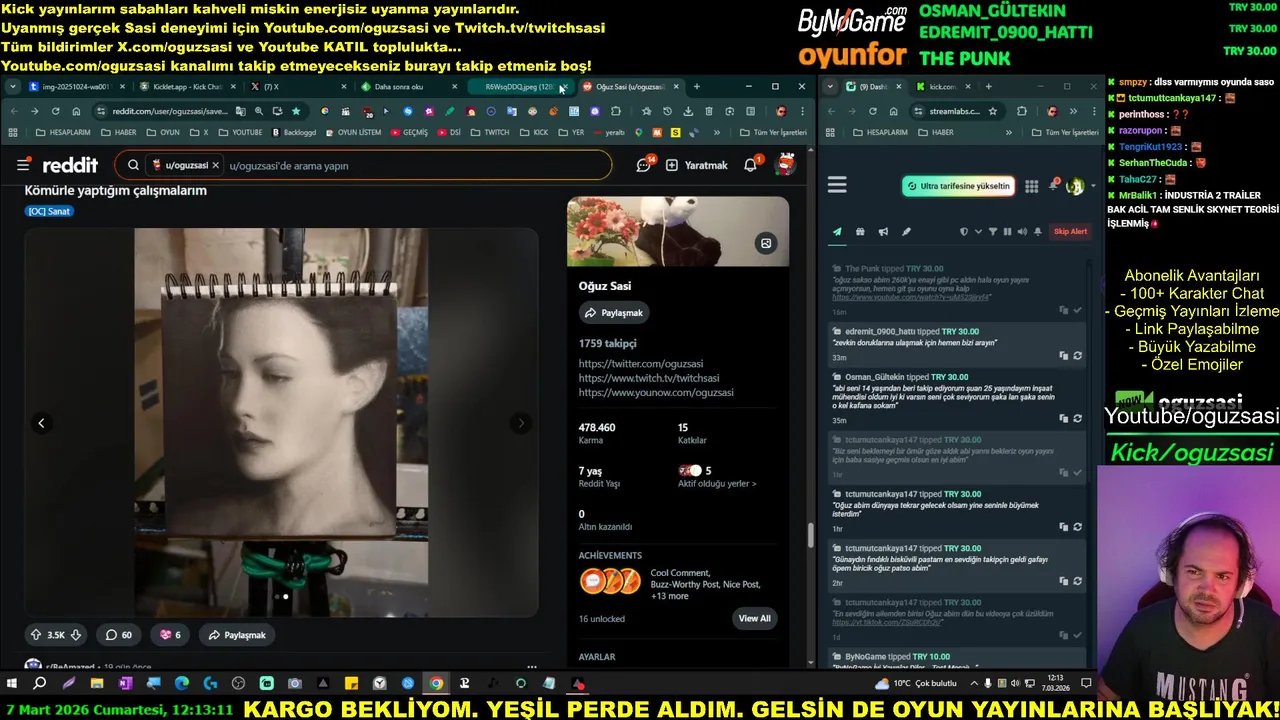Screen dimensions: 1280x720
Task: Select the Streamlabs megaphone icon tab
Action: (x=883, y=232)
